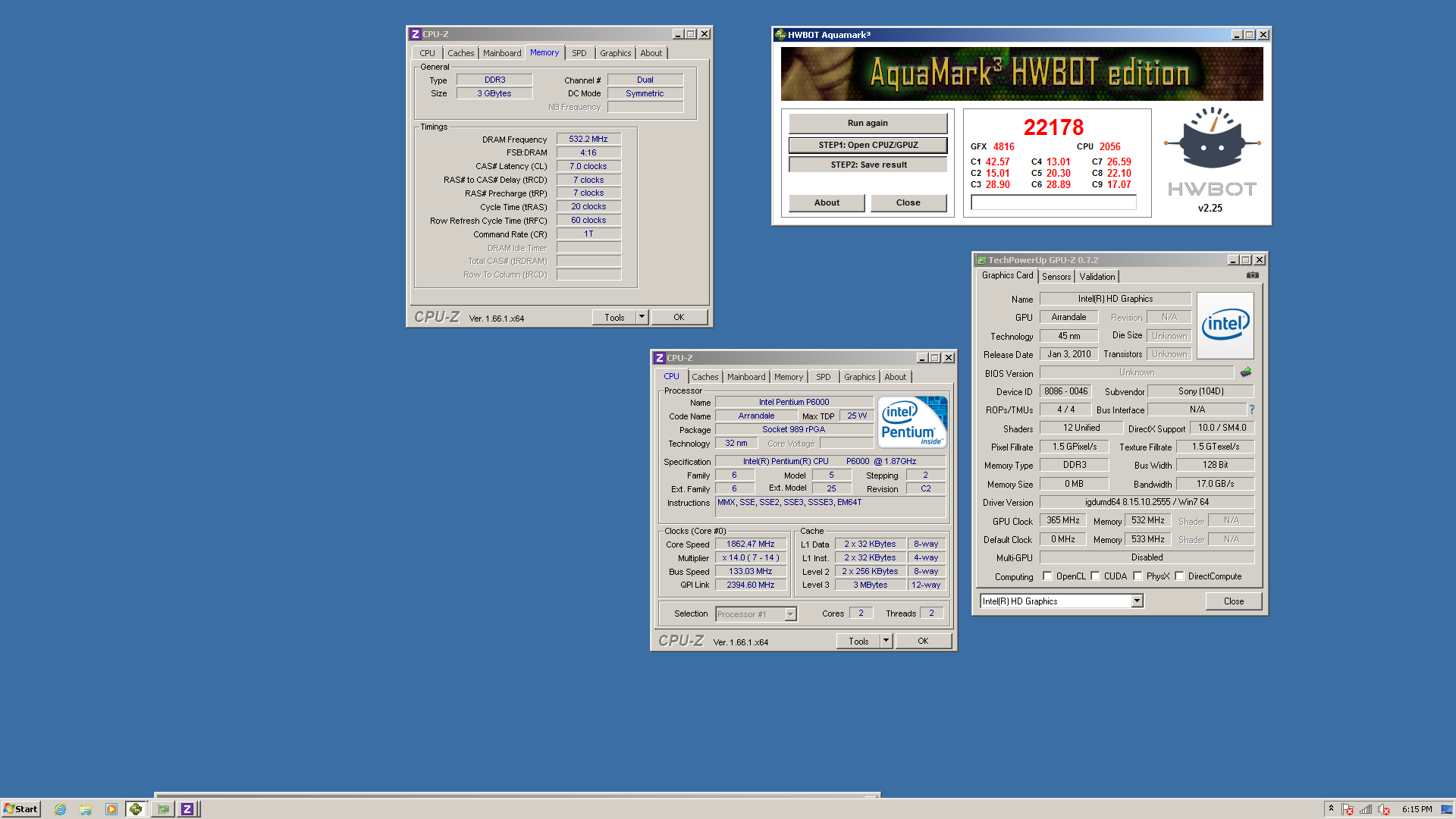1456x819 pixels.
Task: Click the 22178 Aquamark total score
Action: (x=1053, y=127)
